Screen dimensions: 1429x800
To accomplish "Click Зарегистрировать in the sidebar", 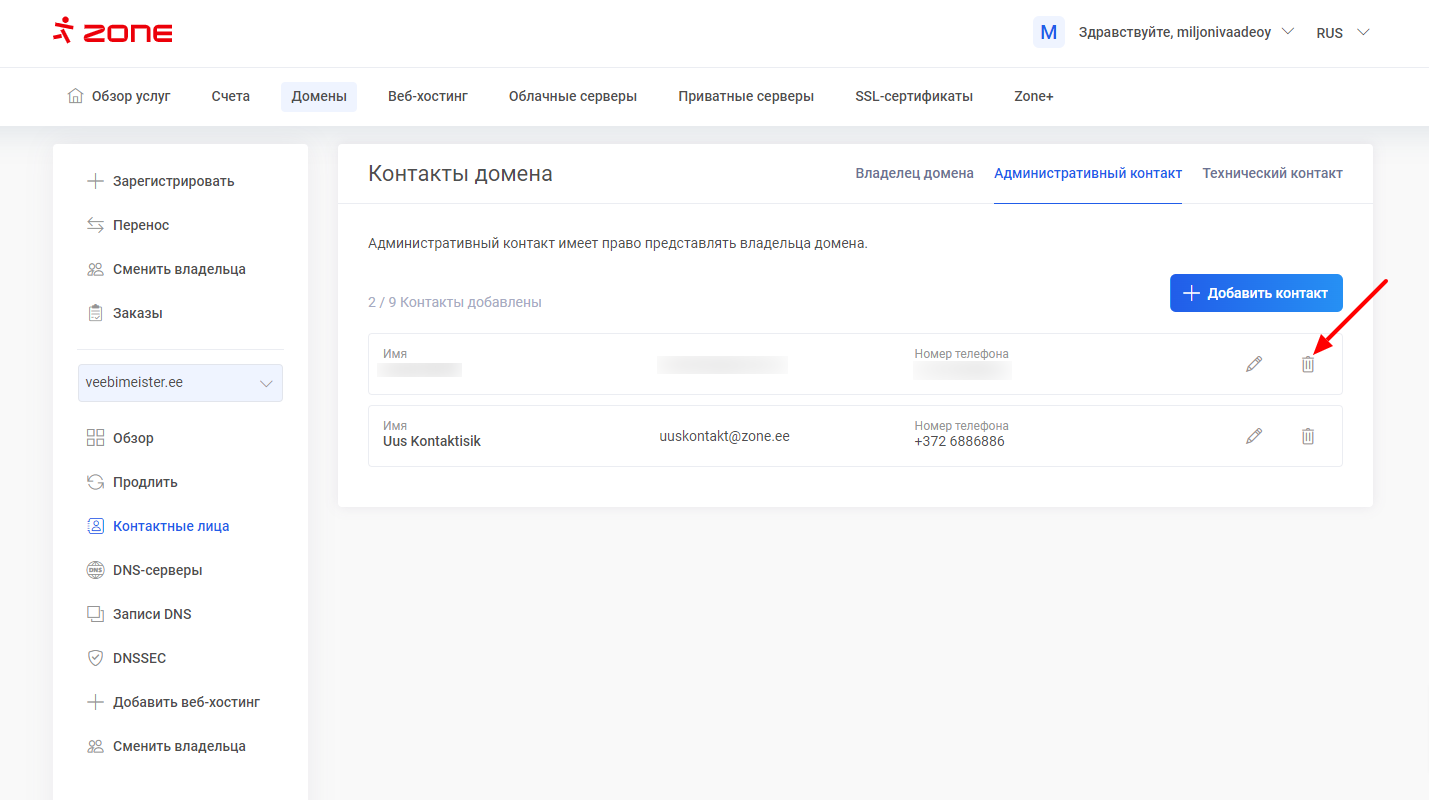I will (173, 181).
